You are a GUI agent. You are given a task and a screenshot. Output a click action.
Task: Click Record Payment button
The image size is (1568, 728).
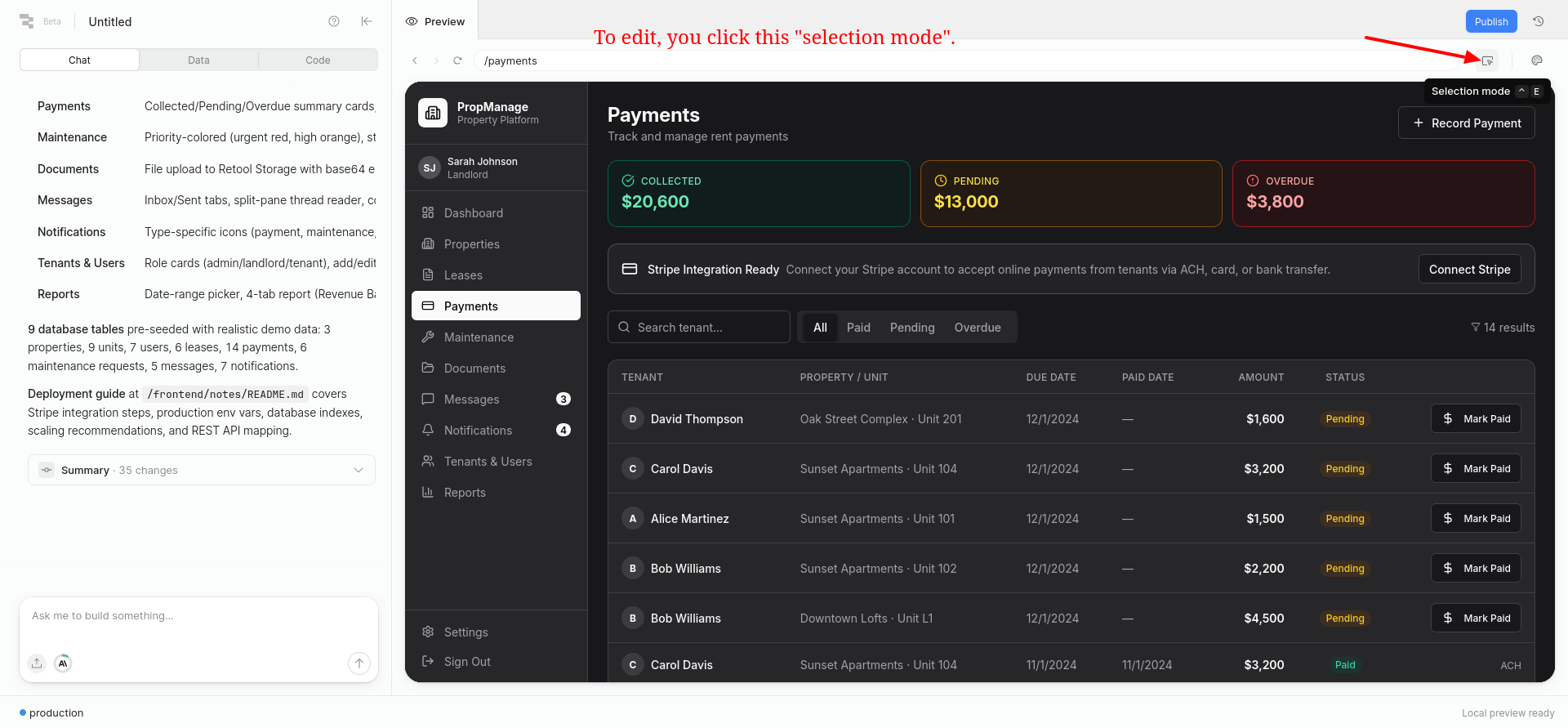click(x=1467, y=123)
